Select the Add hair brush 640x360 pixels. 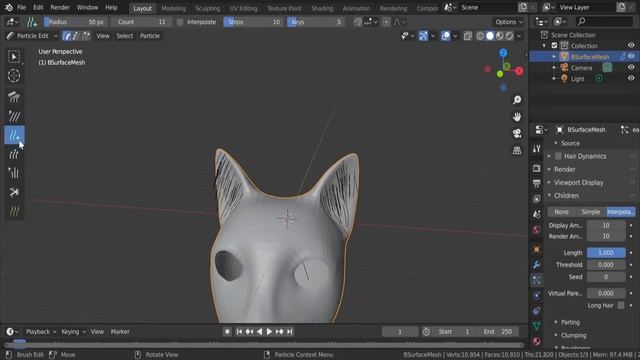14,135
